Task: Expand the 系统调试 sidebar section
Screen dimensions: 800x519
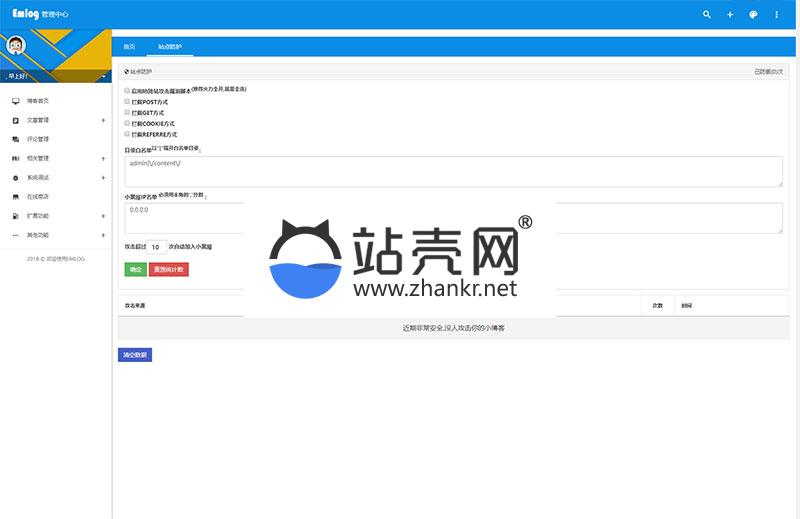Action: point(103,177)
